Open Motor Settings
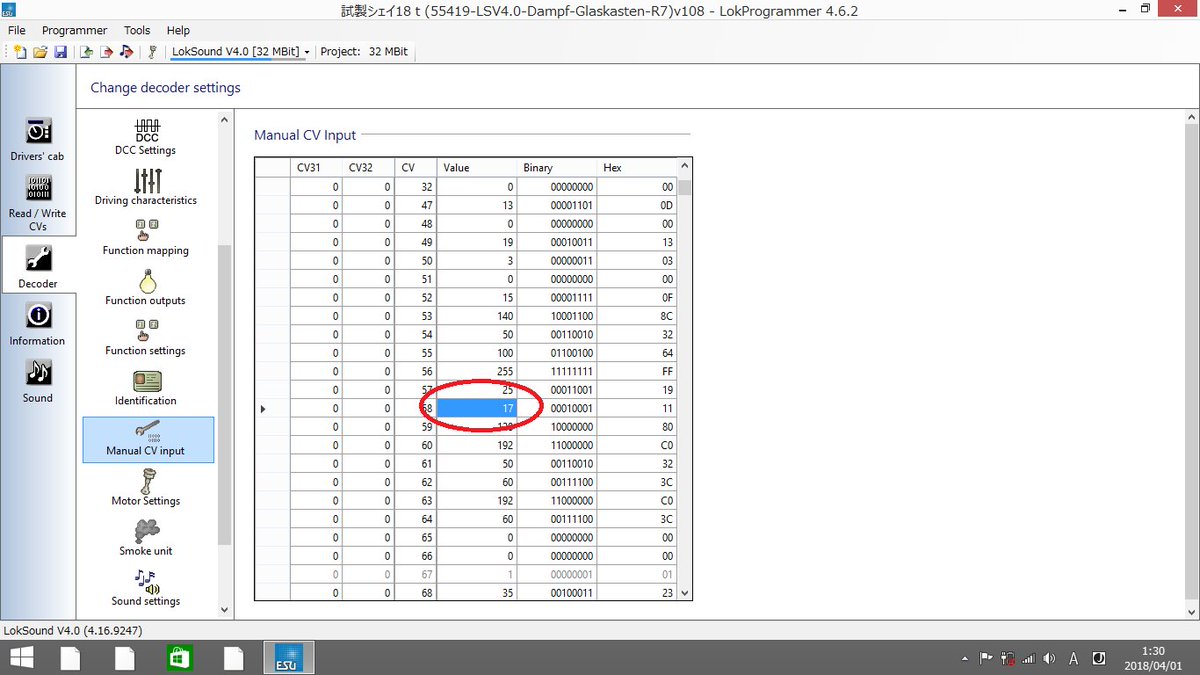1200x675 pixels. tap(147, 488)
